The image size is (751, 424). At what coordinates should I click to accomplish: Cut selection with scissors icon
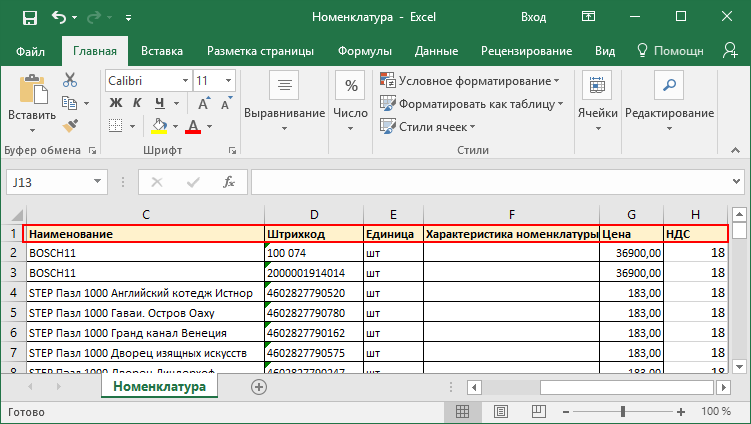(x=70, y=80)
